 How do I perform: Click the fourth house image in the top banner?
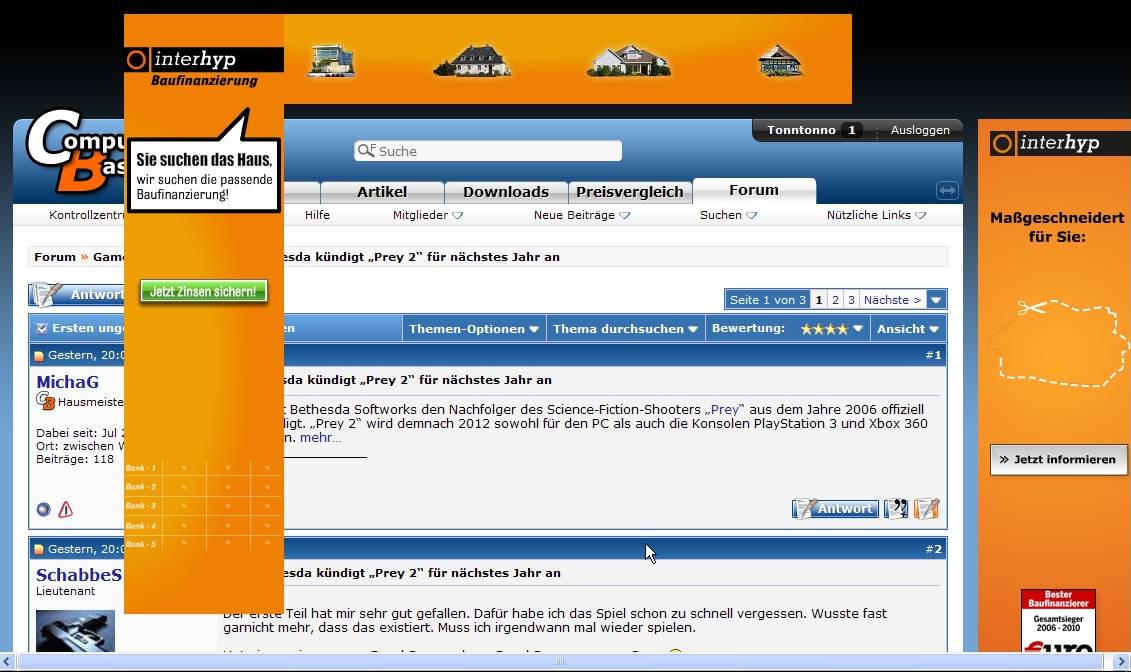click(780, 61)
